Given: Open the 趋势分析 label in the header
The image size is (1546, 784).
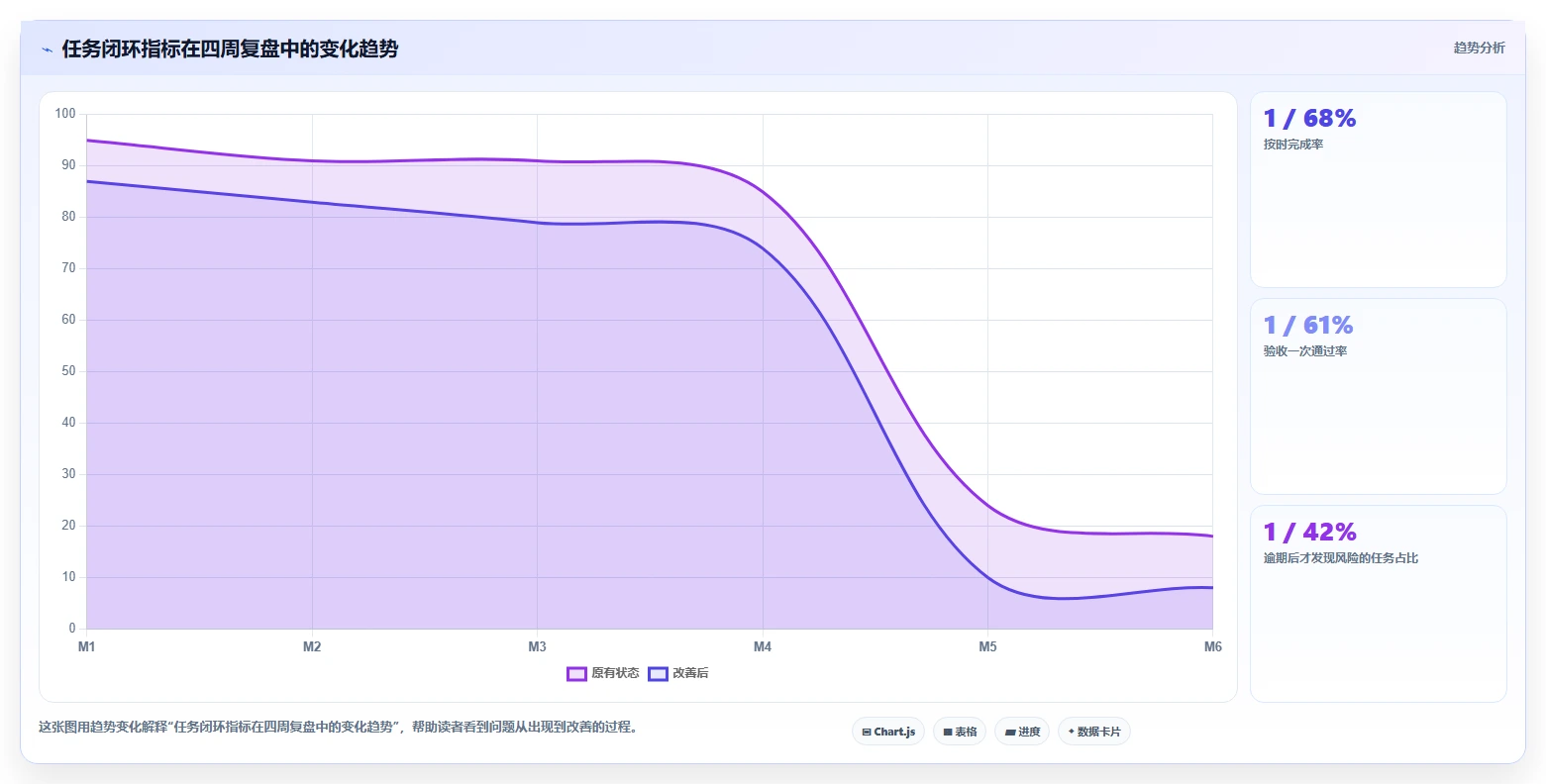Looking at the screenshot, I should (1479, 48).
